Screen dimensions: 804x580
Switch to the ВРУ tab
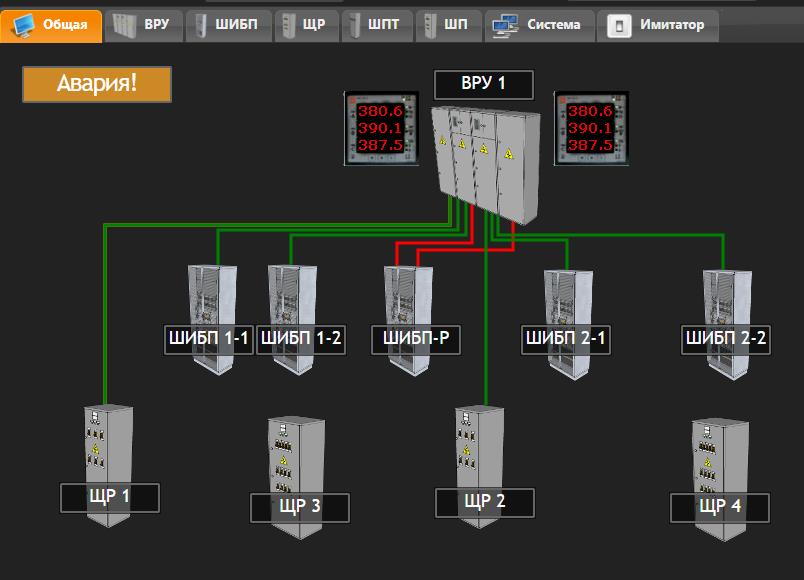click(144, 25)
